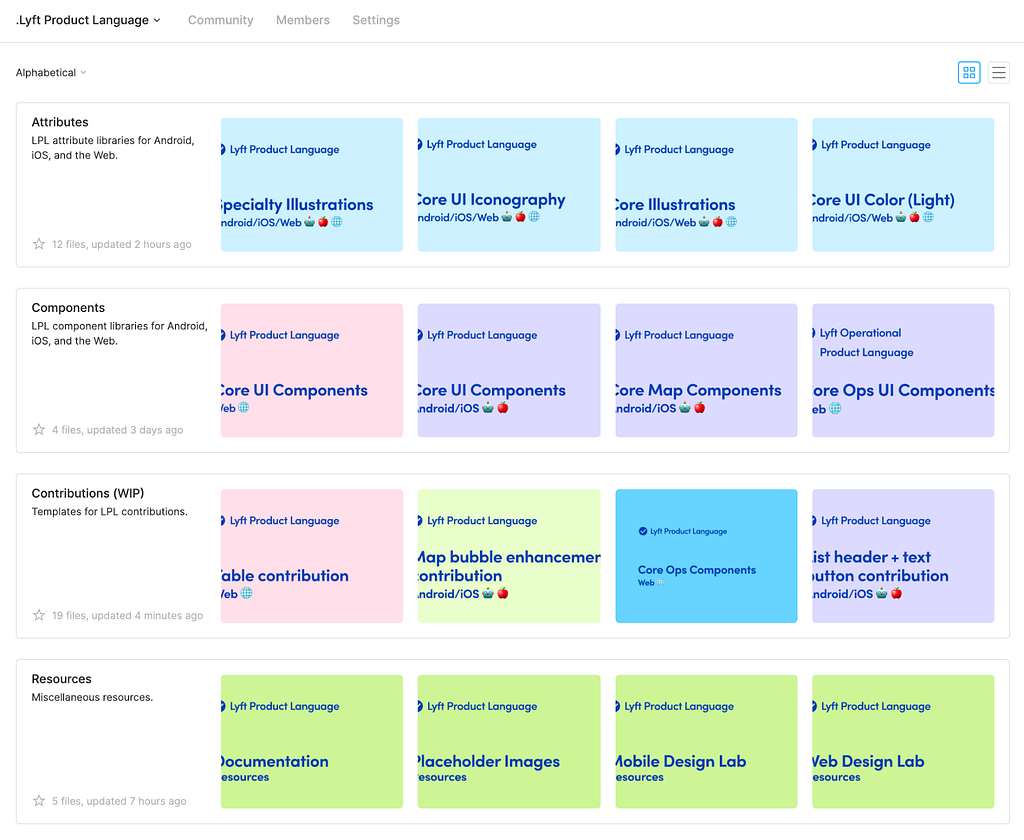This screenshot has height=840, width=1024.
Task: Open the Web Design Lab file
Action: [x=903, y=741]
